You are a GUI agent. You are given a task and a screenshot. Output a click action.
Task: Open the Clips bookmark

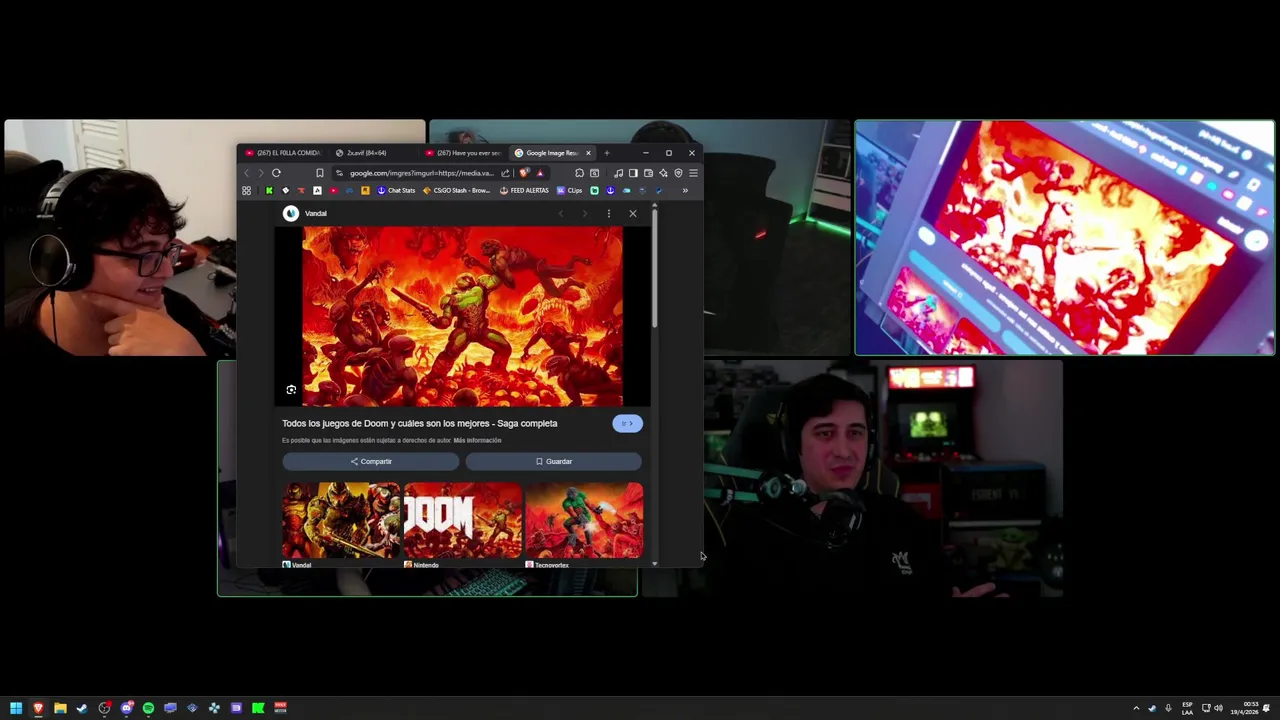click(569, 190)
